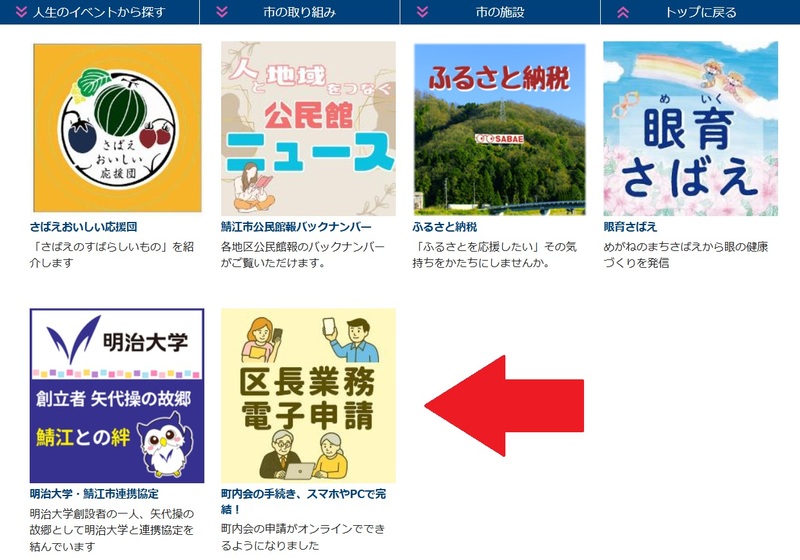Click the chevron icon beside 人生のイベントから探す
The width and height of the screenshot is (800, 560).
(x=21, y=12)
